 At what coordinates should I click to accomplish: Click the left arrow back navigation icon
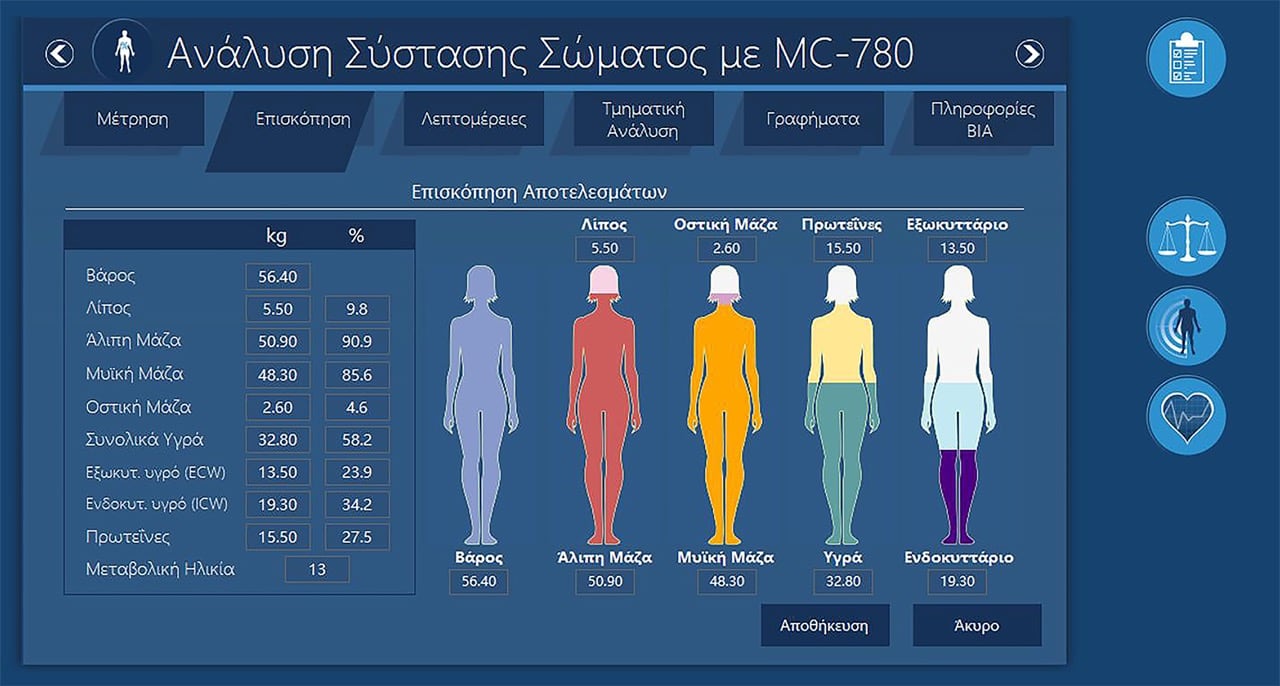pos(60,54)
